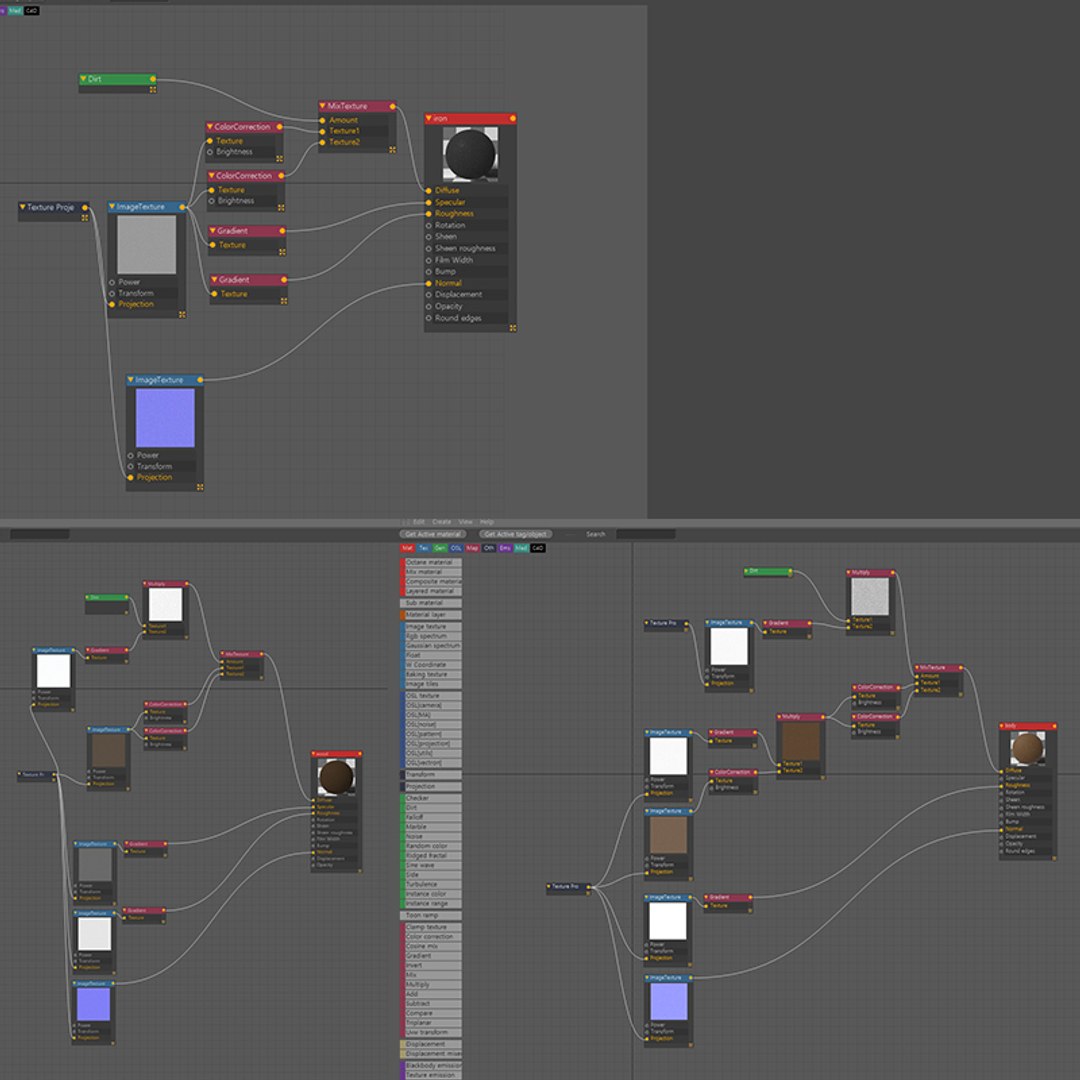This screenshot has width=1080, height=1080.
Task: Click the top ColorCorrection output connector
Action: [280, 127]
